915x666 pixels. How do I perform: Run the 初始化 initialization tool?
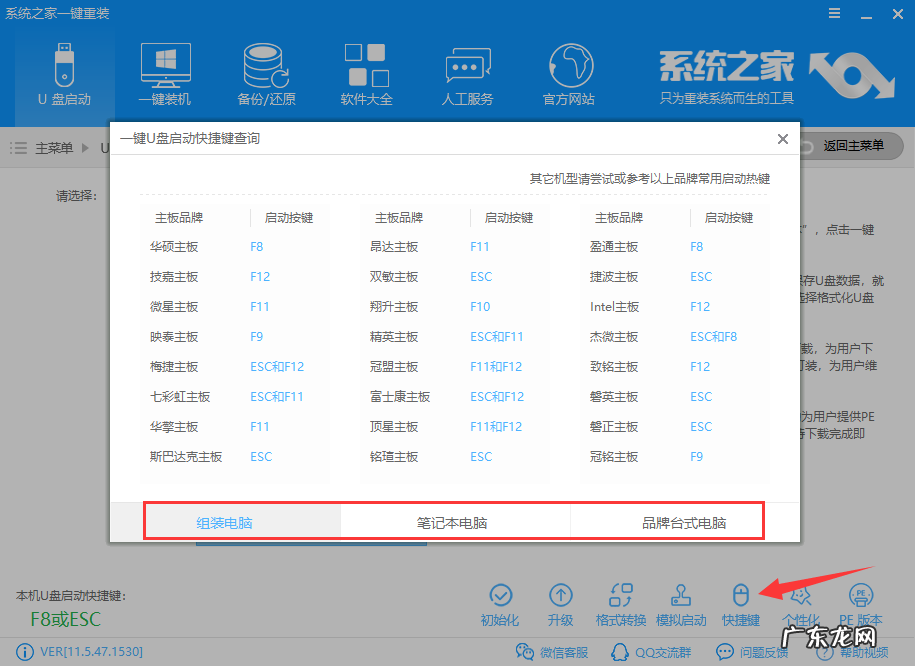tap(500, 603)
